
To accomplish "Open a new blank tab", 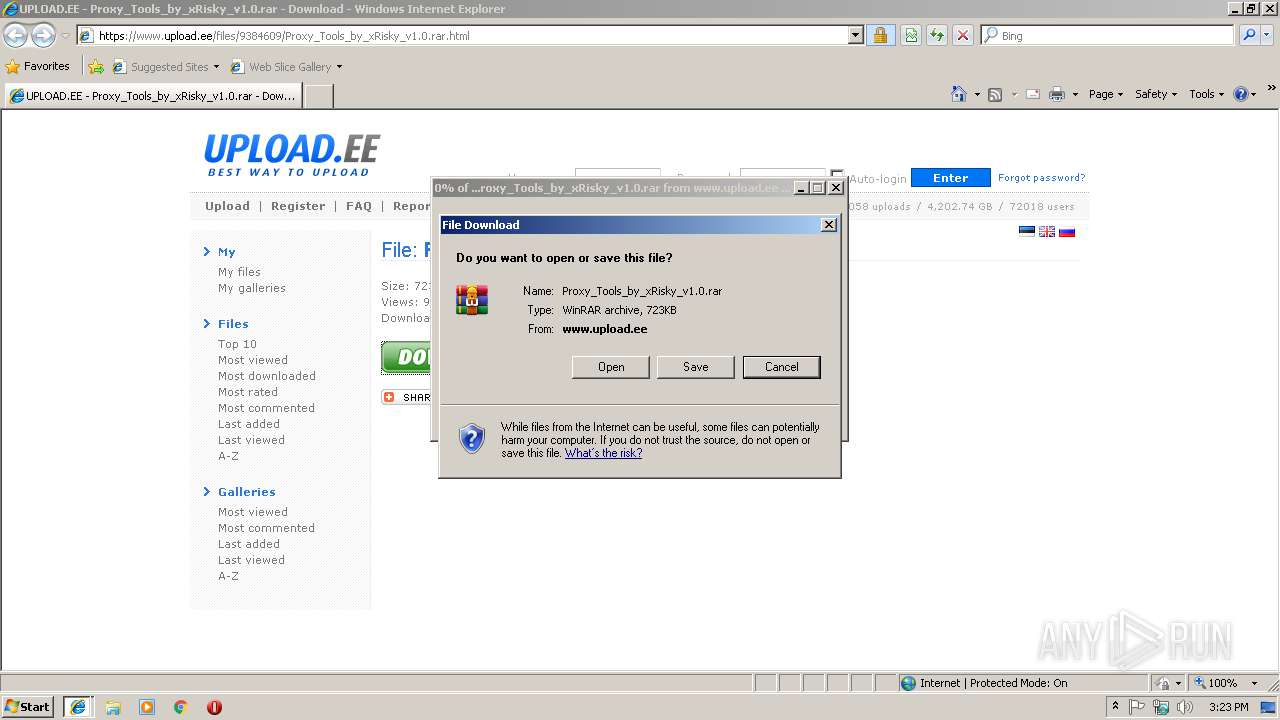I will [318, 96].
